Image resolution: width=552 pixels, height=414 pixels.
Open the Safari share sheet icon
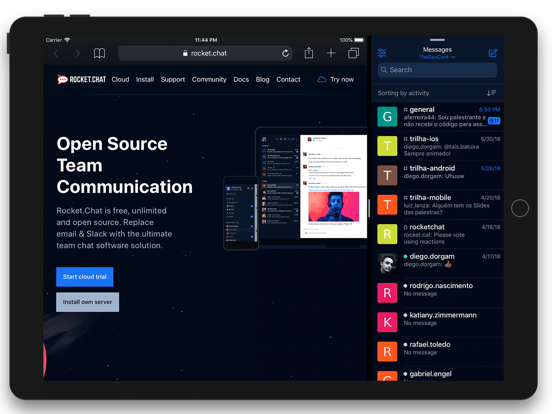(309, 53)
